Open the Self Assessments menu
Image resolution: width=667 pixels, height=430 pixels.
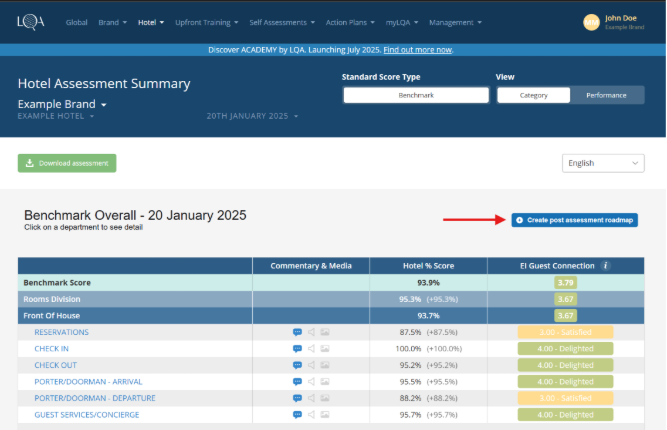[x=279, y=22]
